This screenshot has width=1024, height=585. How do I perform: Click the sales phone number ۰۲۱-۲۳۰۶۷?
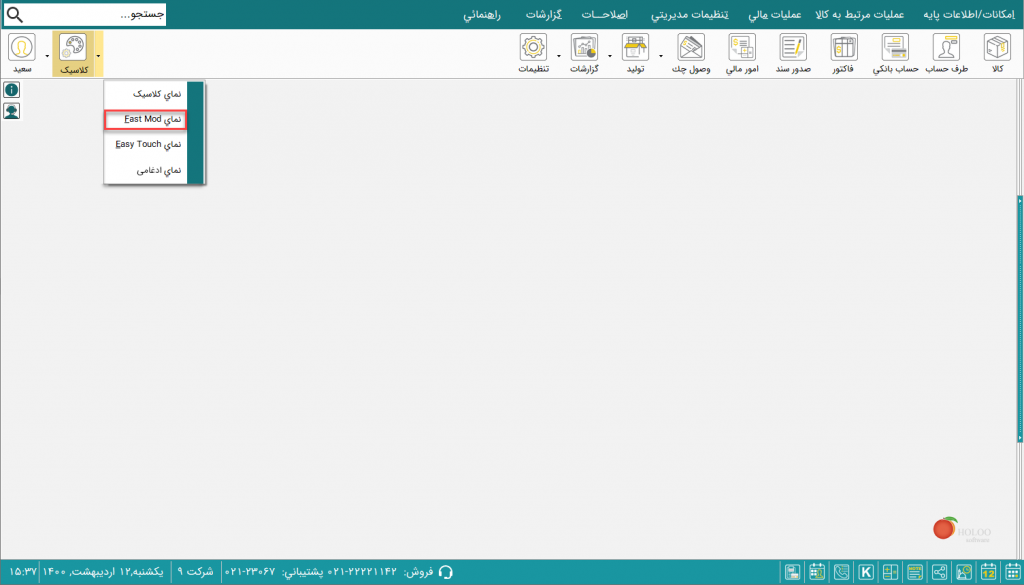tap(250, 571)
